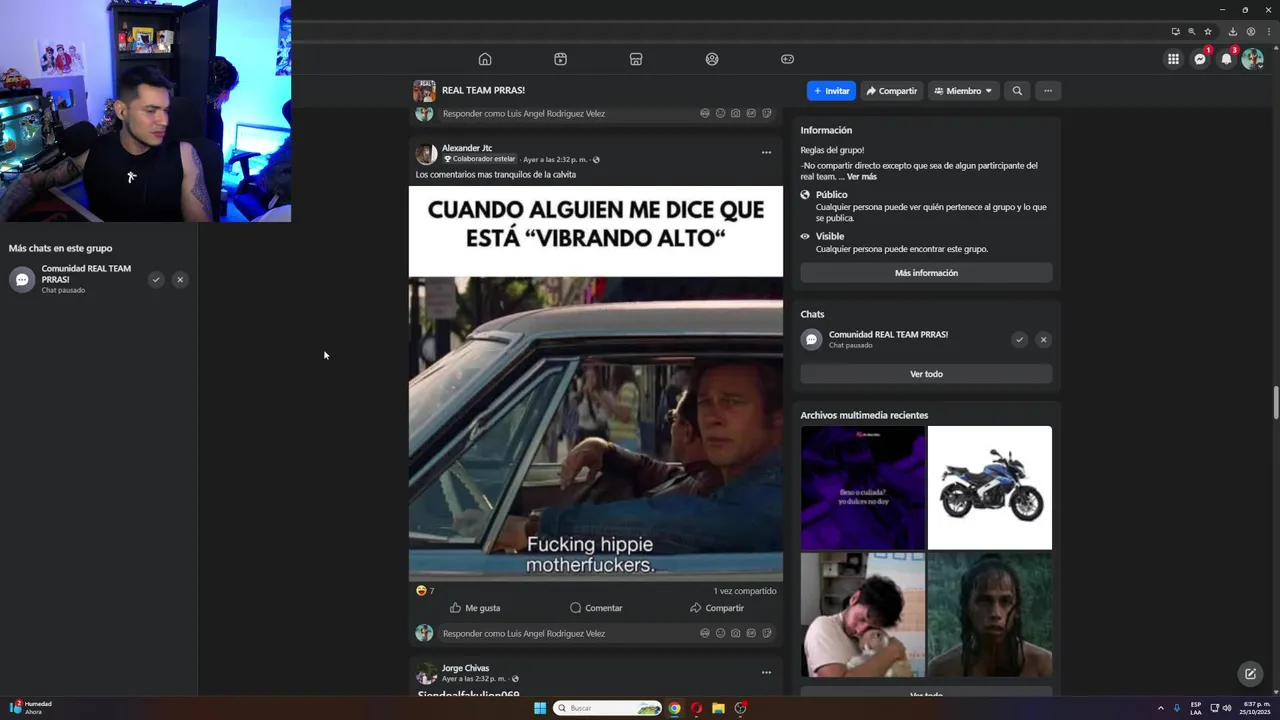
Task: Open Messenger chats icon
Action: pyautogui.click(x=1200, y=59)
